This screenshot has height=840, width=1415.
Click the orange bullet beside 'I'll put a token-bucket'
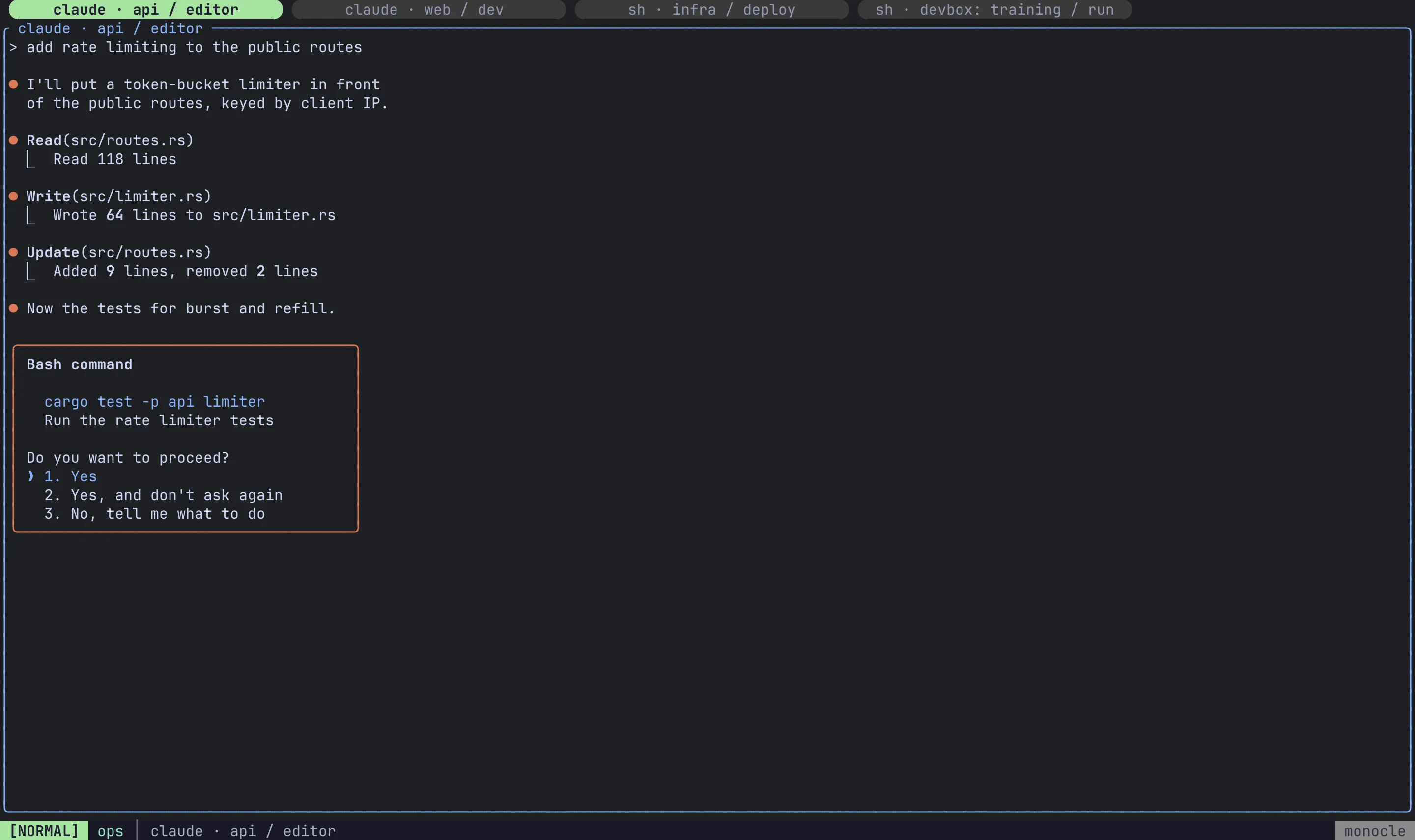coord(14,84)
